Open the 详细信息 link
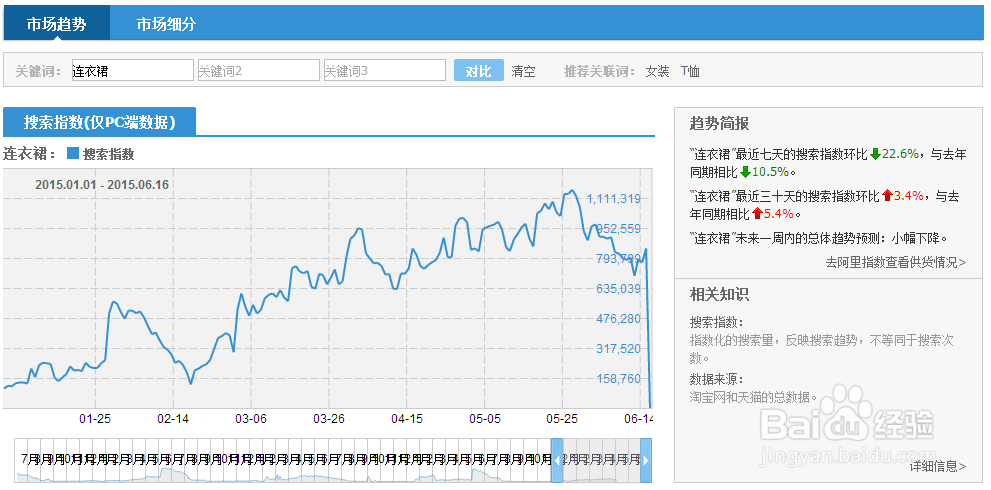 pyautogui.click(x=938, y=467)
